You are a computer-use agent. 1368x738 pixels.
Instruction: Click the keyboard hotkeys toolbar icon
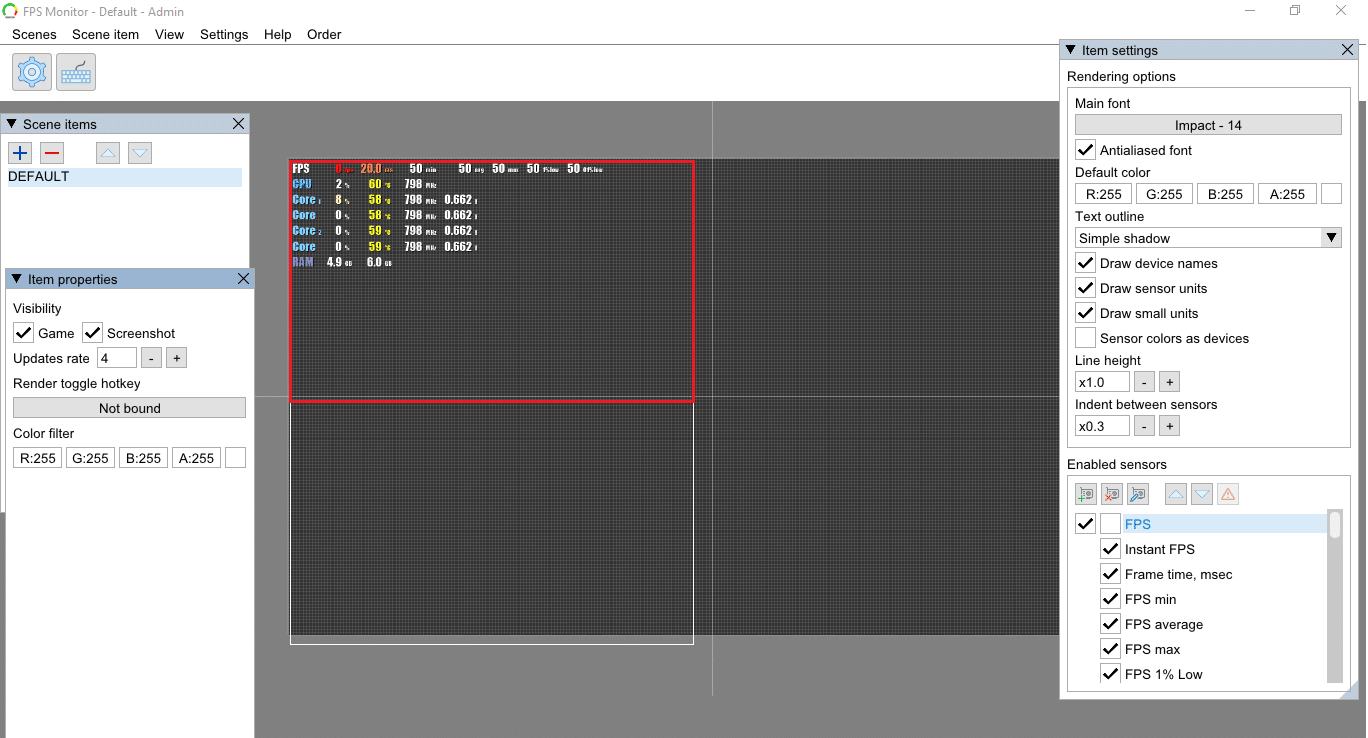[x=76, y=73]
